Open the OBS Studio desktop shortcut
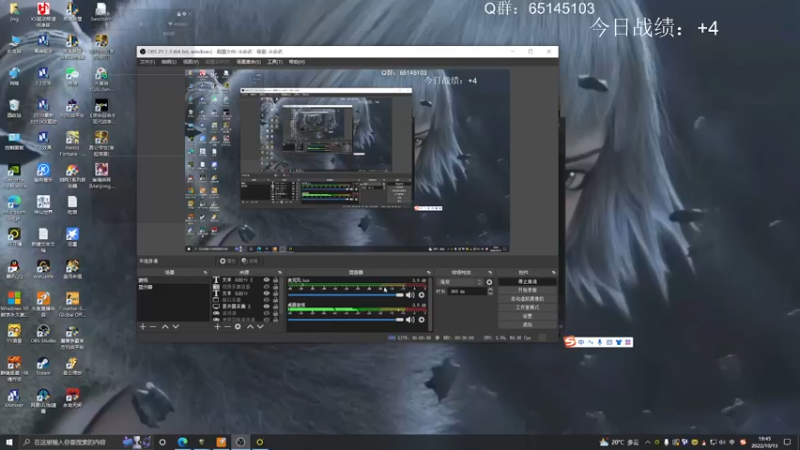Image resolution: width=800 pixels, height=450 pixels. (43, 334)
